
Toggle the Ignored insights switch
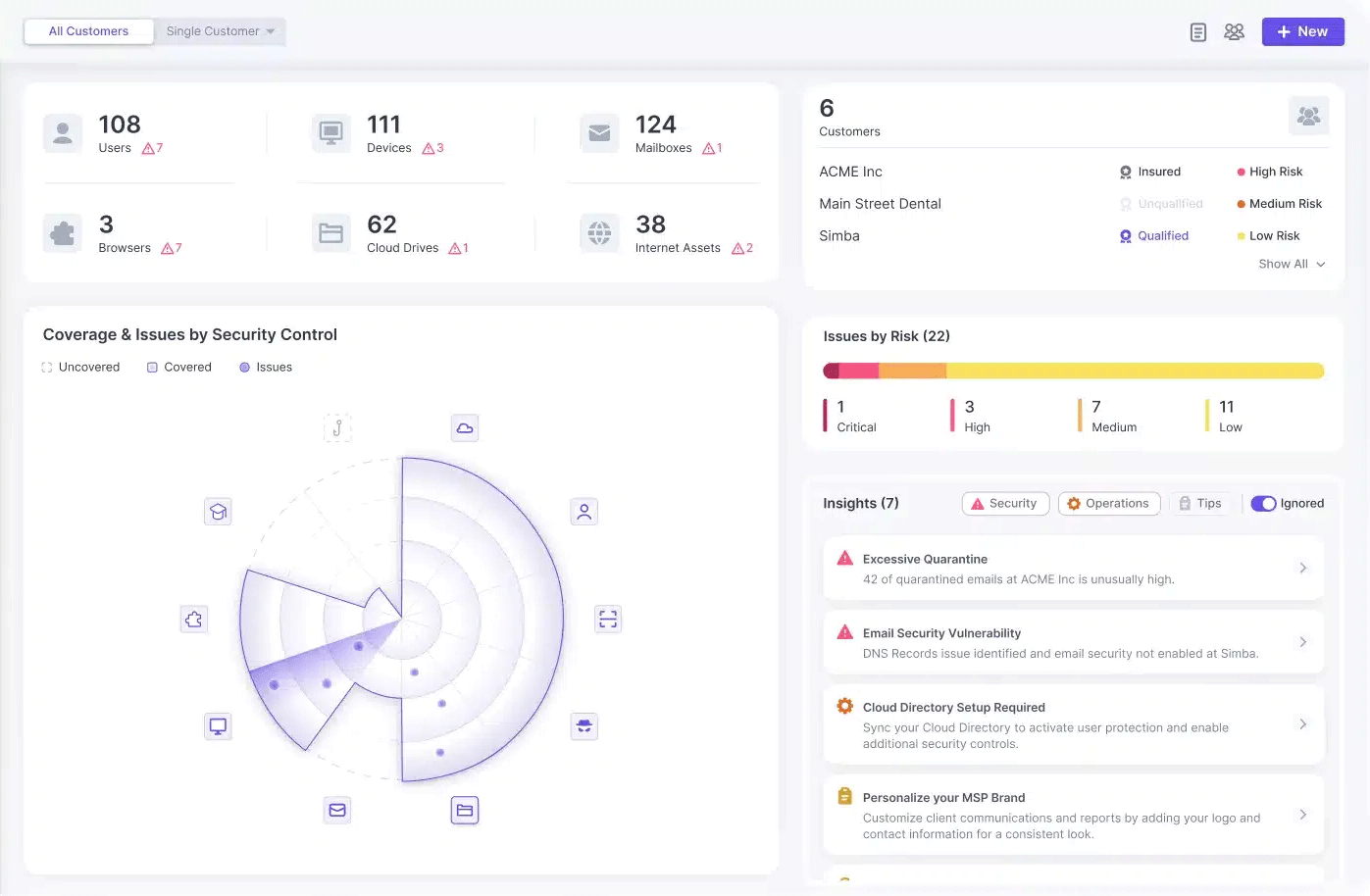1263,504
